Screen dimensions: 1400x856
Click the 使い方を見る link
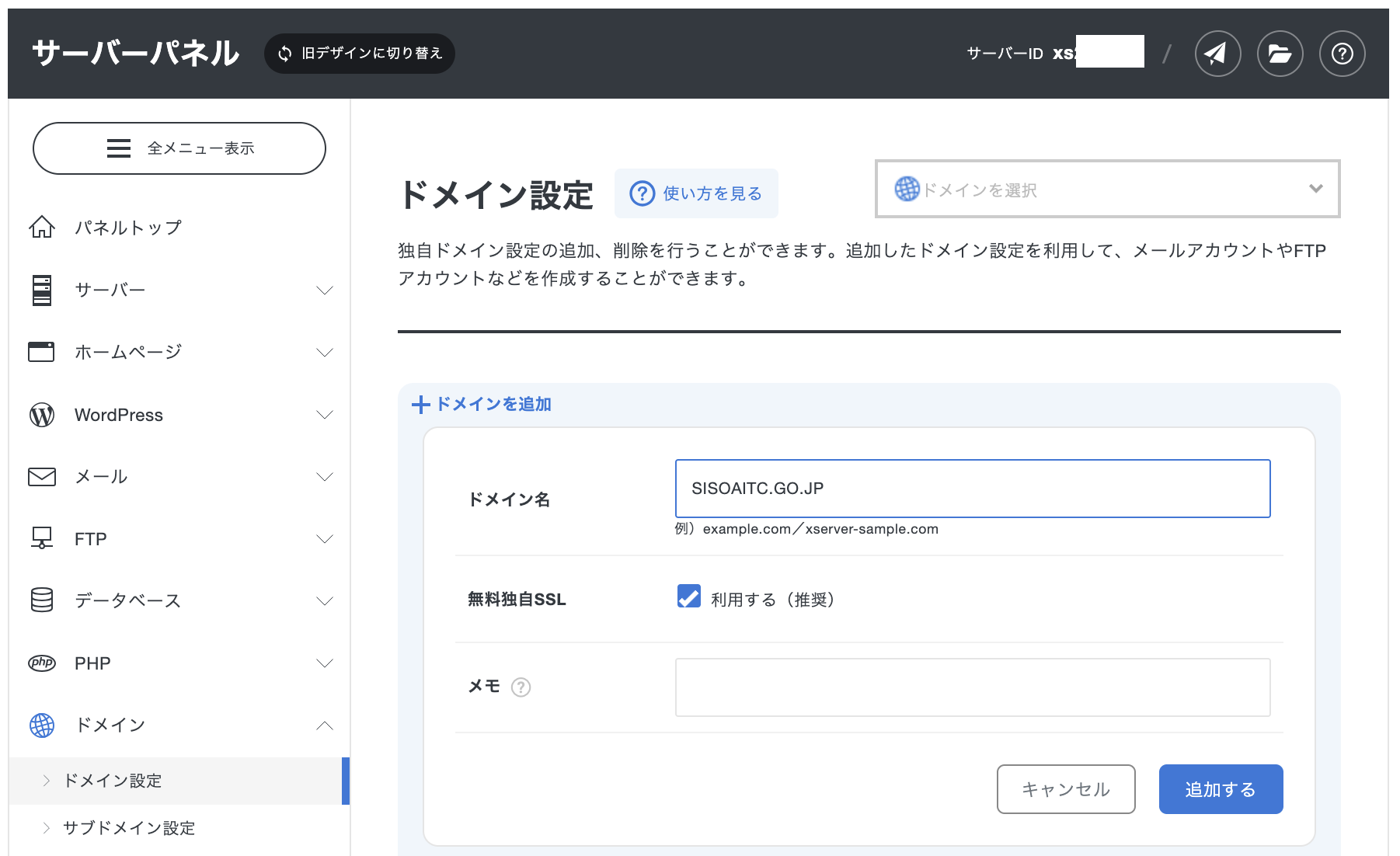(695, 193)
